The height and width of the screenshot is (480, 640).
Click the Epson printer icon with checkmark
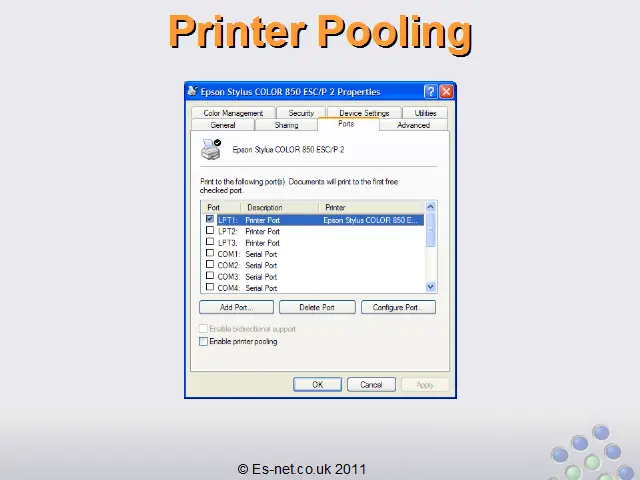211,149
